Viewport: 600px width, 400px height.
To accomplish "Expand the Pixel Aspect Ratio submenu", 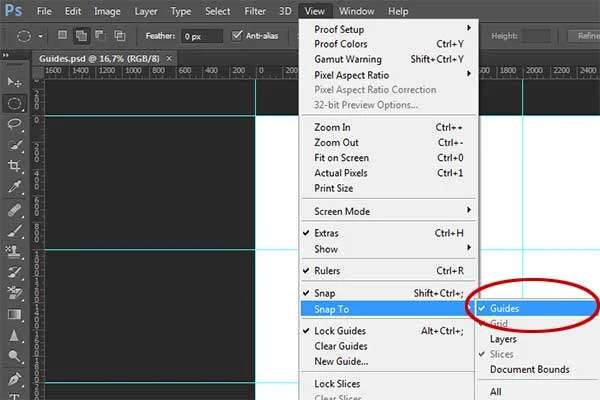I will 388,75.
